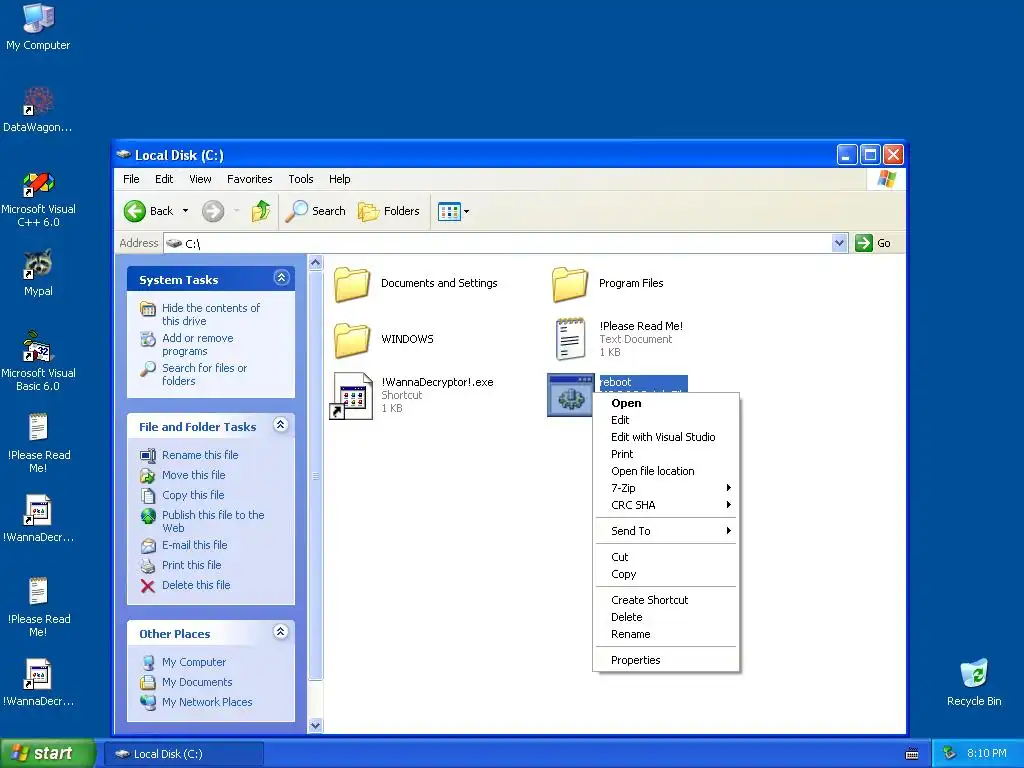Click Hide the contents of this drive
The height and width of the screenshot is (768, 1024).
(x=210, y=314)
